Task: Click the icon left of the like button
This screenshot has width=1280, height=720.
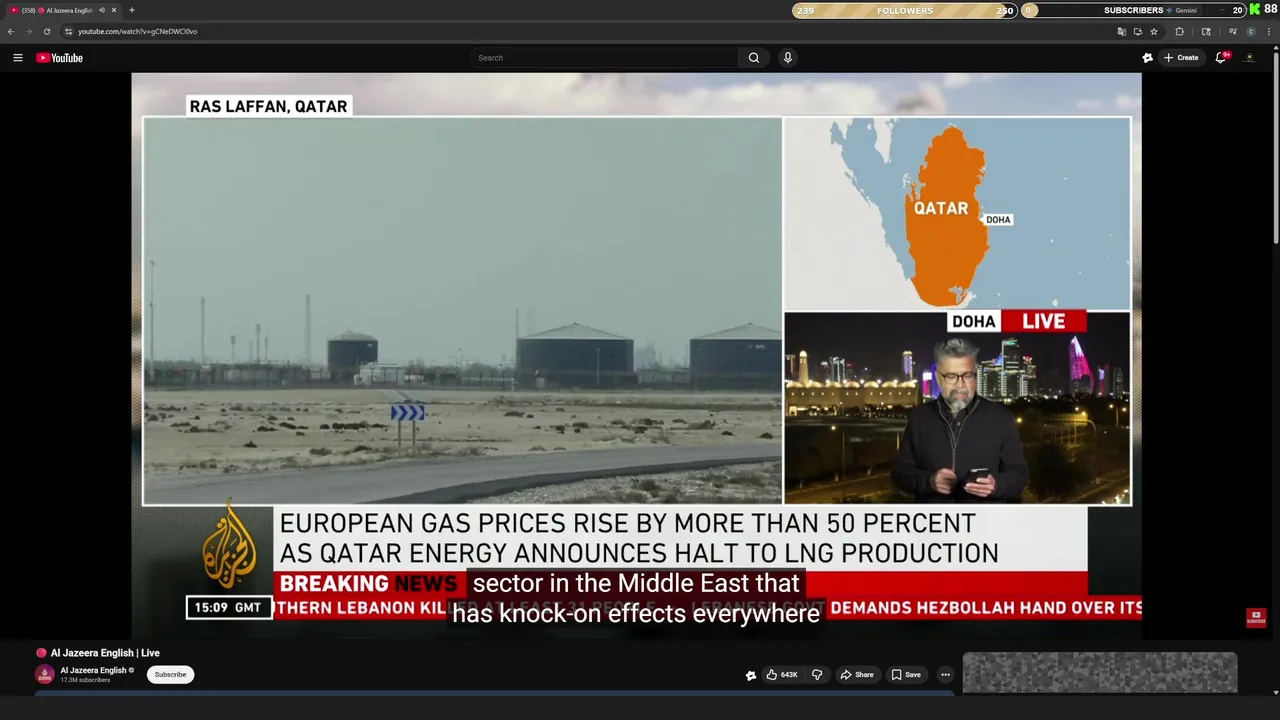Action: tap(751, 675)
